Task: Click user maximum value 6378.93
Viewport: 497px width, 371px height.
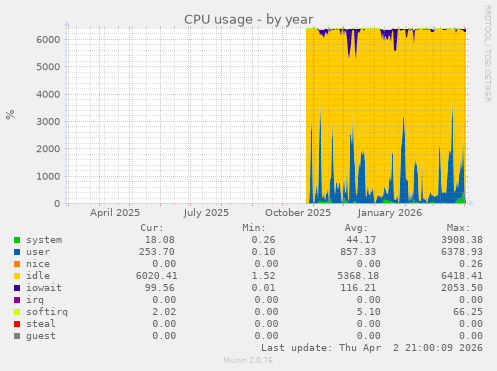Action: (462, 252)
